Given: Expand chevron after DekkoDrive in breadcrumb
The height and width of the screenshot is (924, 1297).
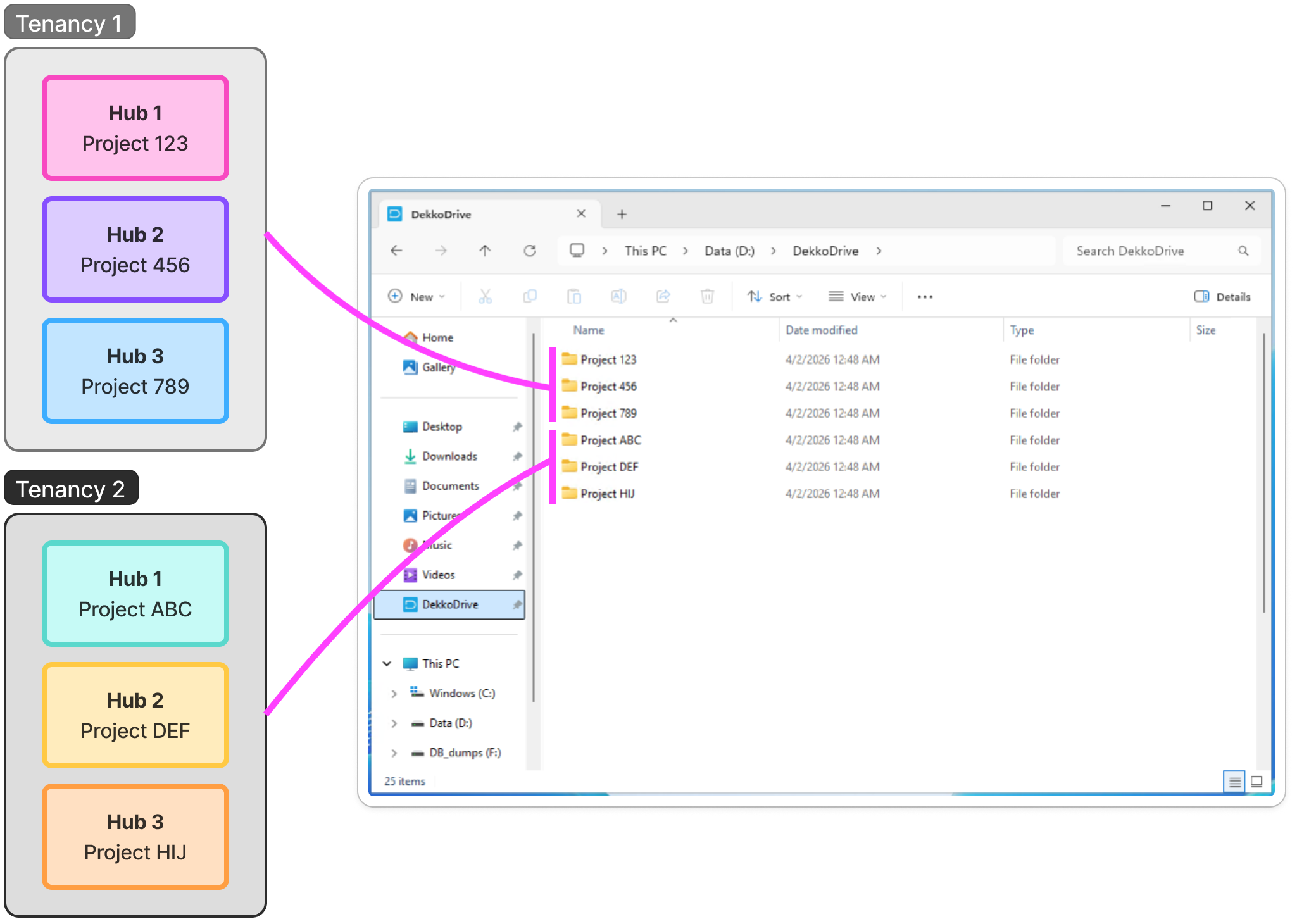Looking at the screenshot, I should 879,251.
